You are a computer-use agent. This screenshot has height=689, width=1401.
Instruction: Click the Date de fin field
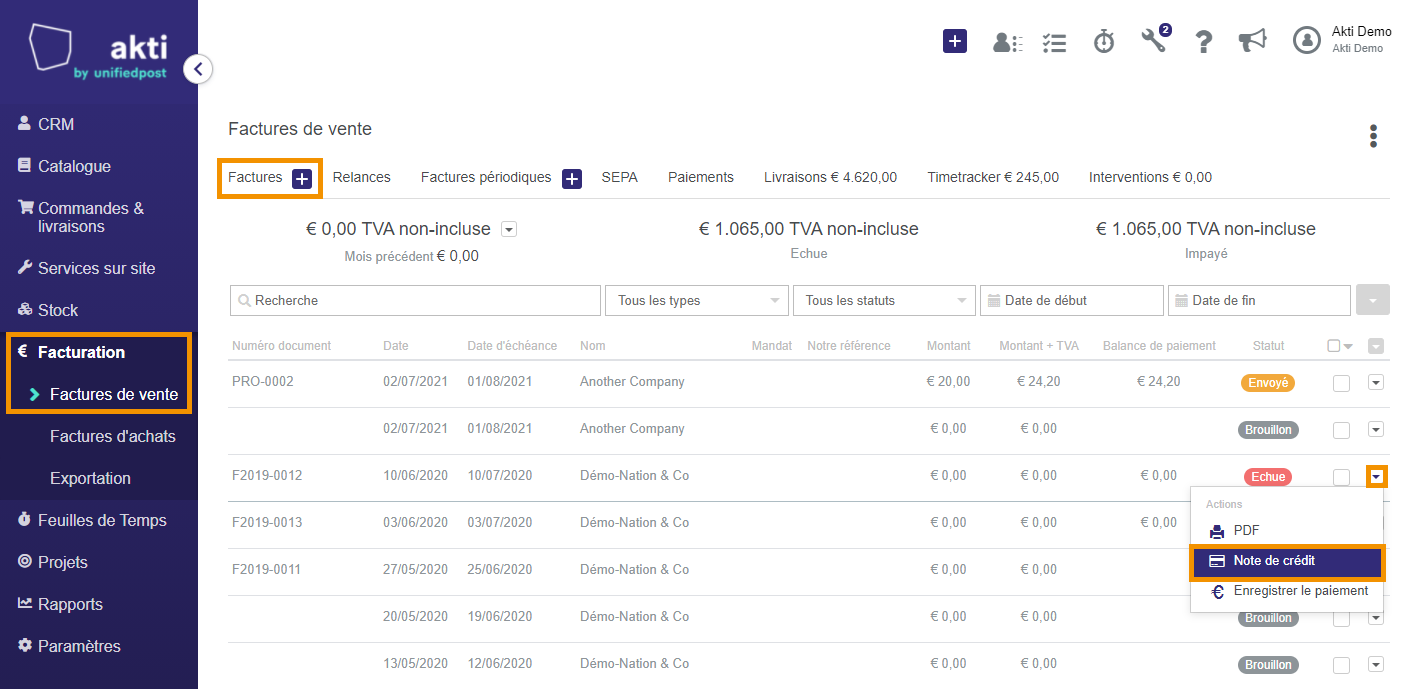[x=1259, y=300]
